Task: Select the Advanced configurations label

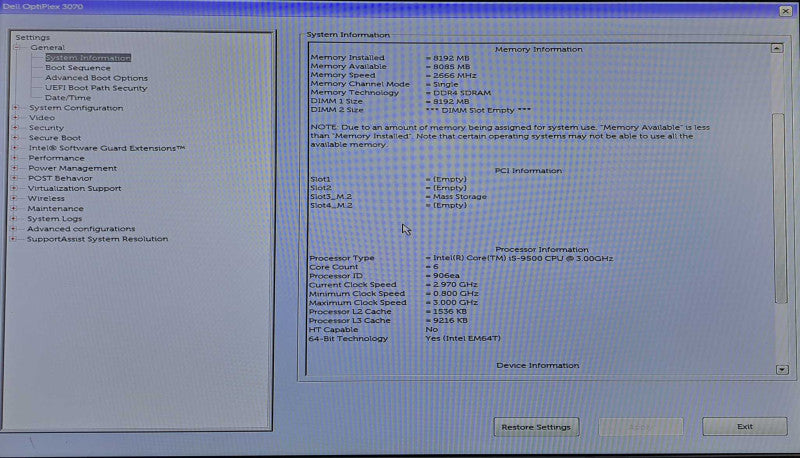Action: pos(81,228)
